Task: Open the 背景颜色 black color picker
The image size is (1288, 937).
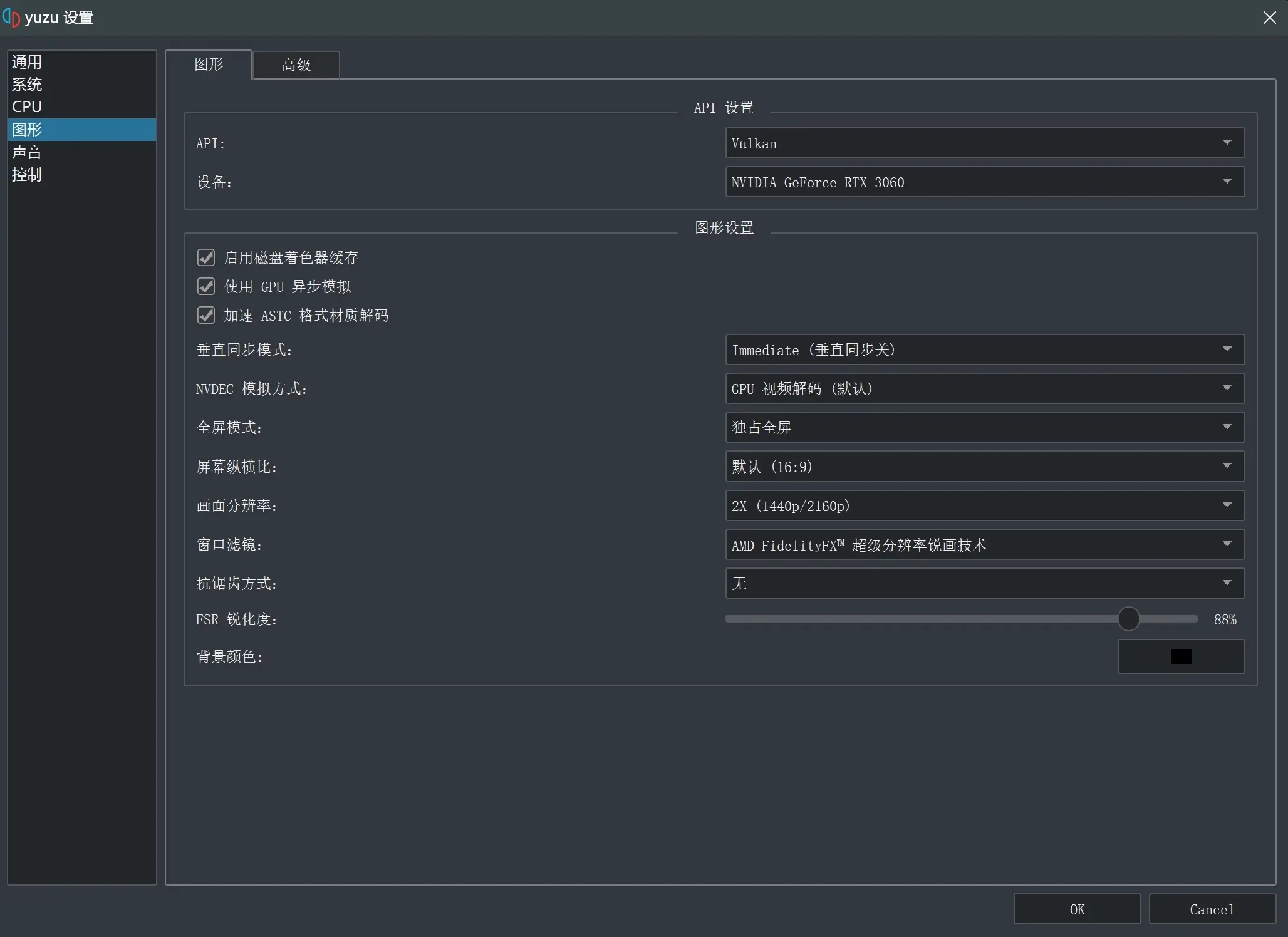Action: [x=1181, y=656]
